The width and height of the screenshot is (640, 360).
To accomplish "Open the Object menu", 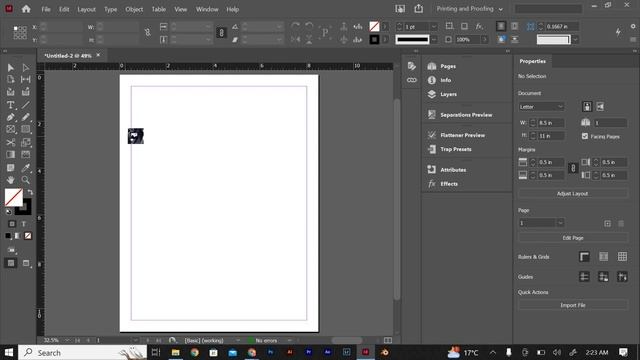I will tap(134, 9).
